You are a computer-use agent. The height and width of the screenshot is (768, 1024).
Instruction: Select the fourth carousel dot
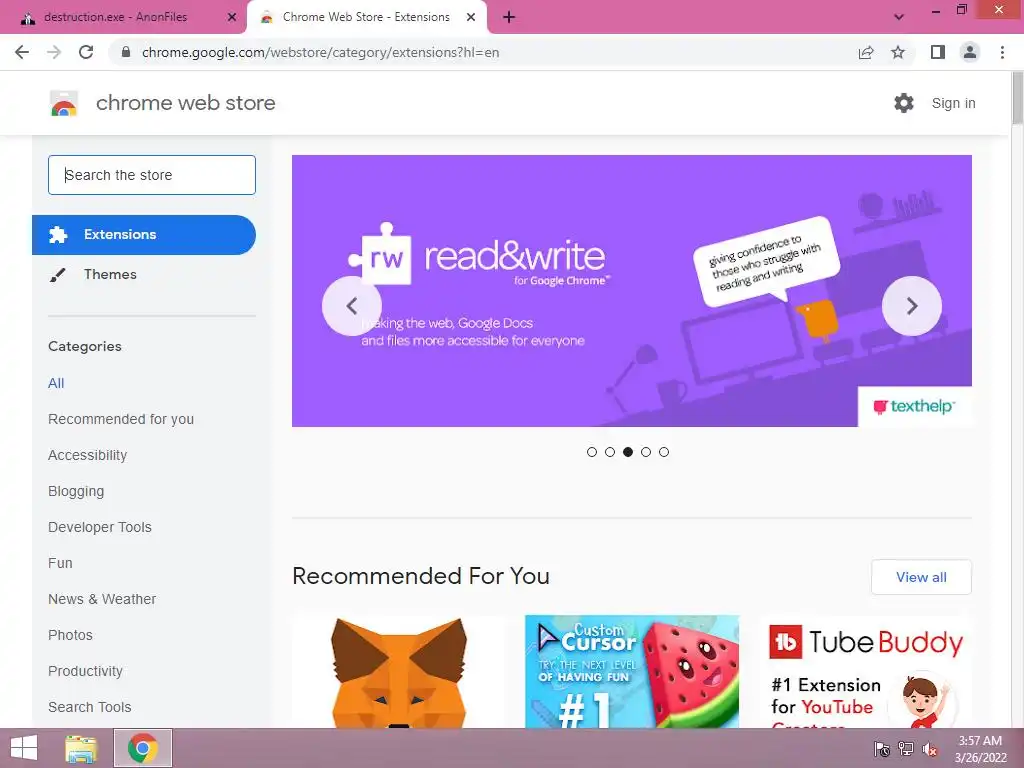646,452
